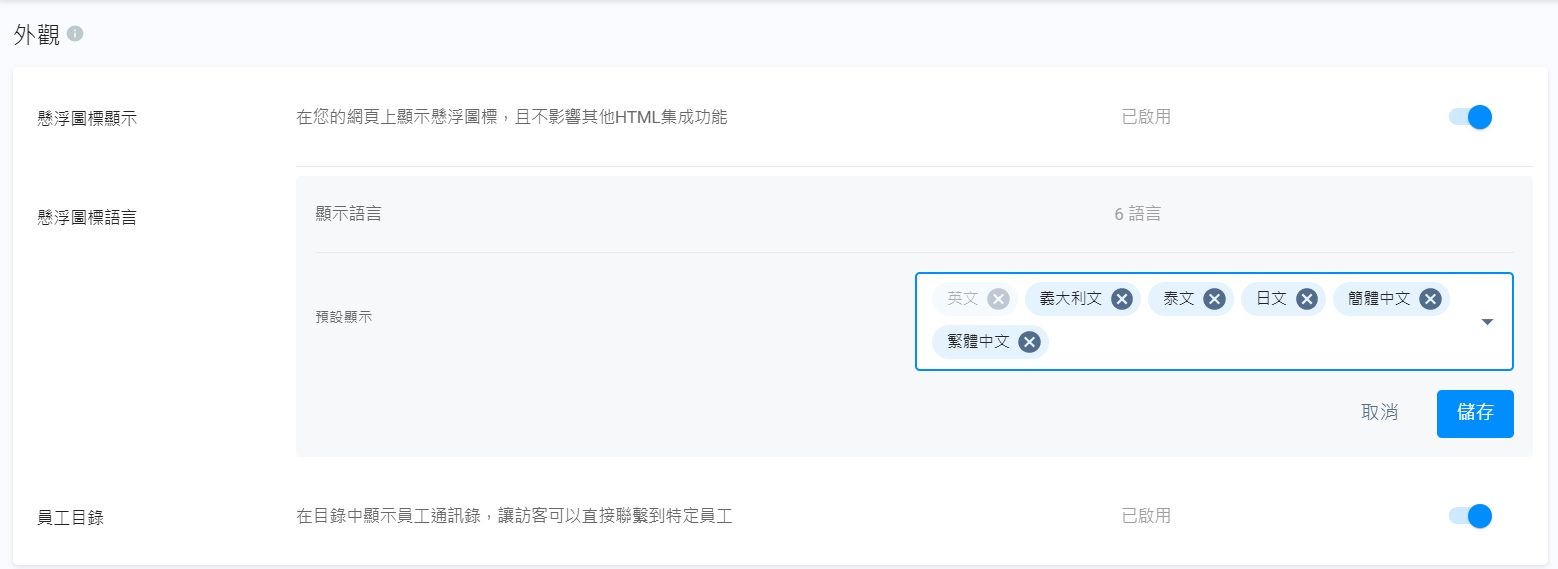Click the 簡體中文 tag text

(x=1379, y=299)
